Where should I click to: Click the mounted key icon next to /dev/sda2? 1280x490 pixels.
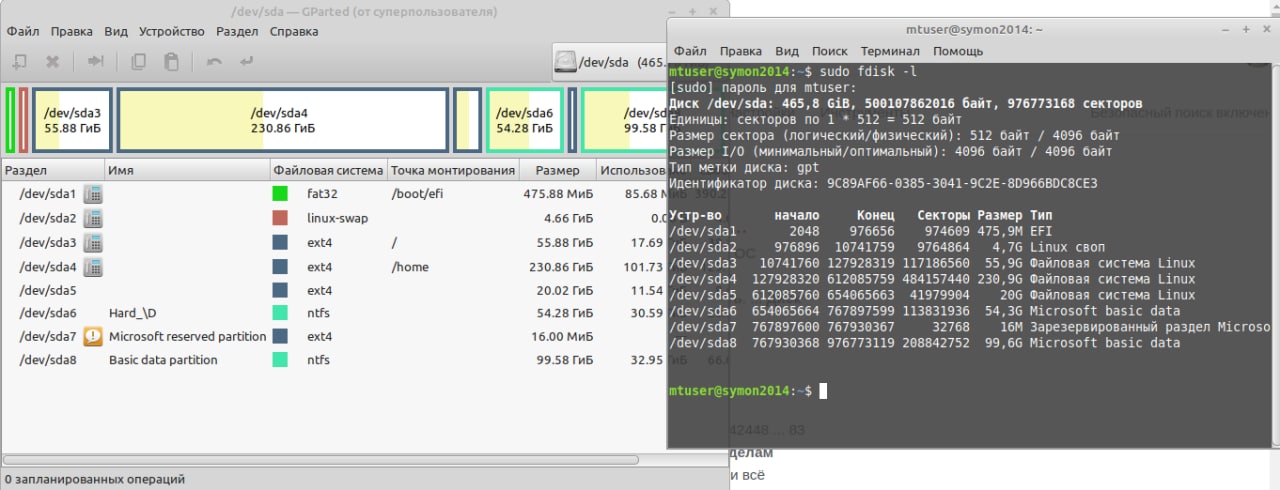92,218
